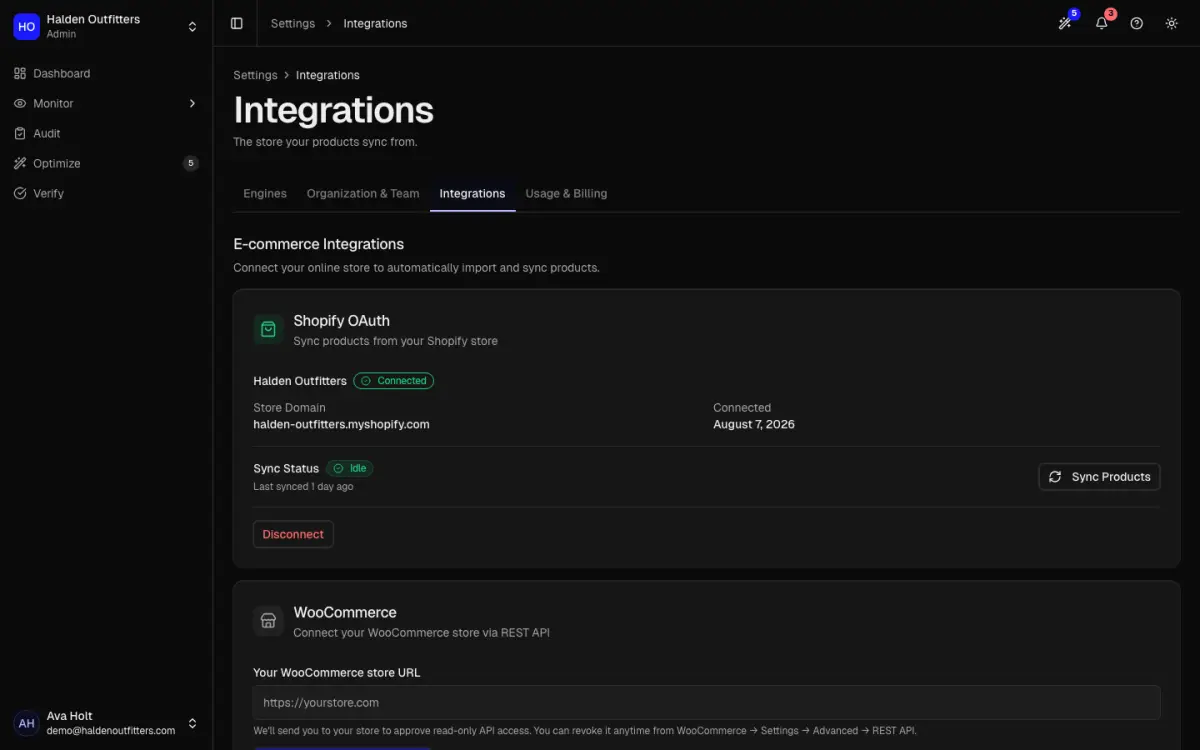Click the Sync Products button
Viewport: 1200px width, 750px height.
click(1099, 477)
